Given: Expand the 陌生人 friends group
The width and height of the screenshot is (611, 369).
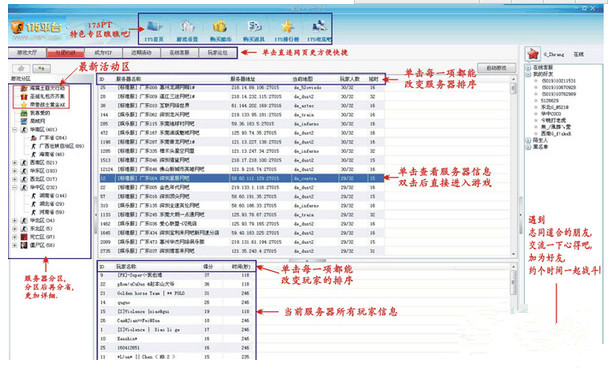Looking at the screenshot, I should tap(528, 140).
